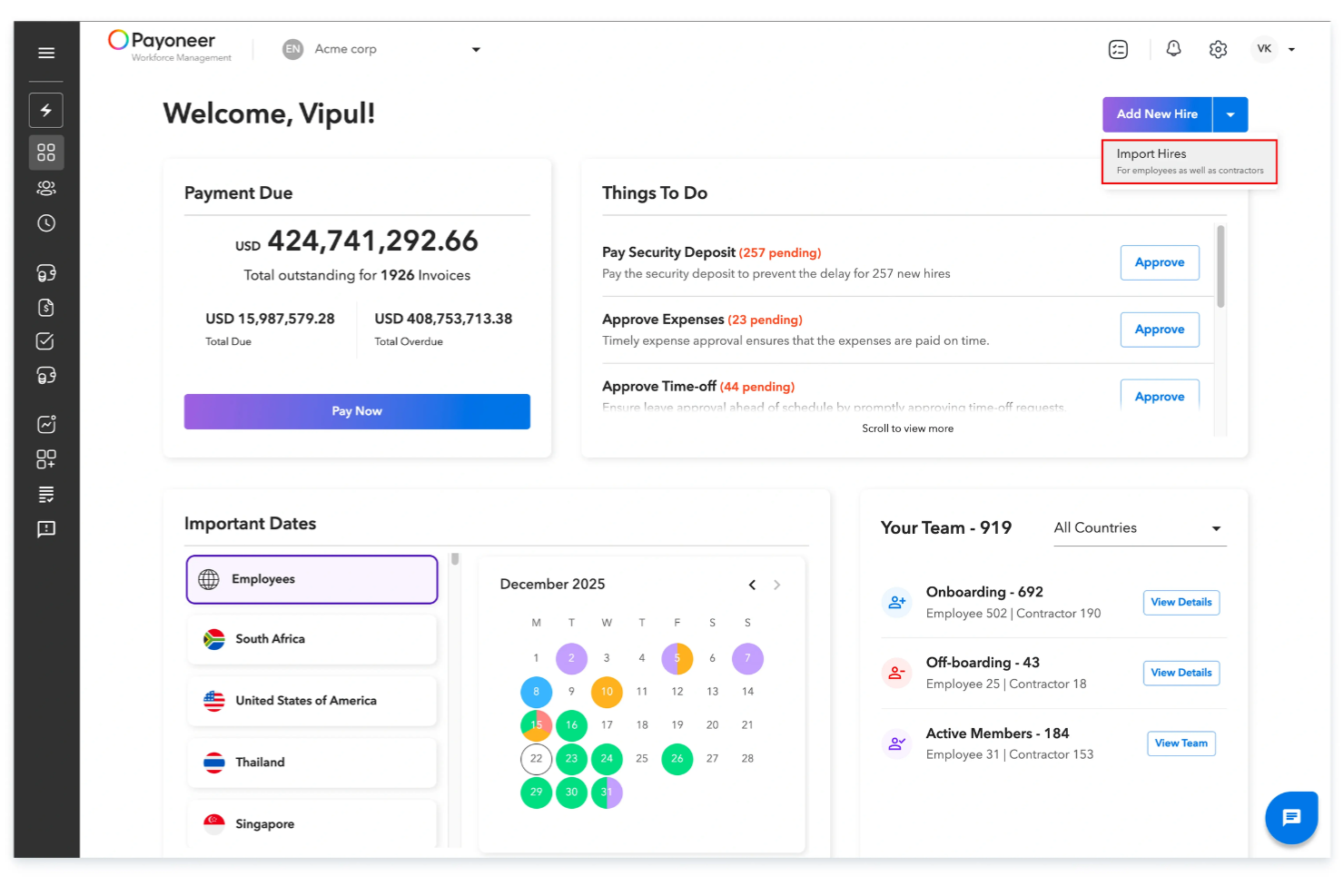
Task: Open the analytics chart sidebar icon
Action: click(46, 424)
